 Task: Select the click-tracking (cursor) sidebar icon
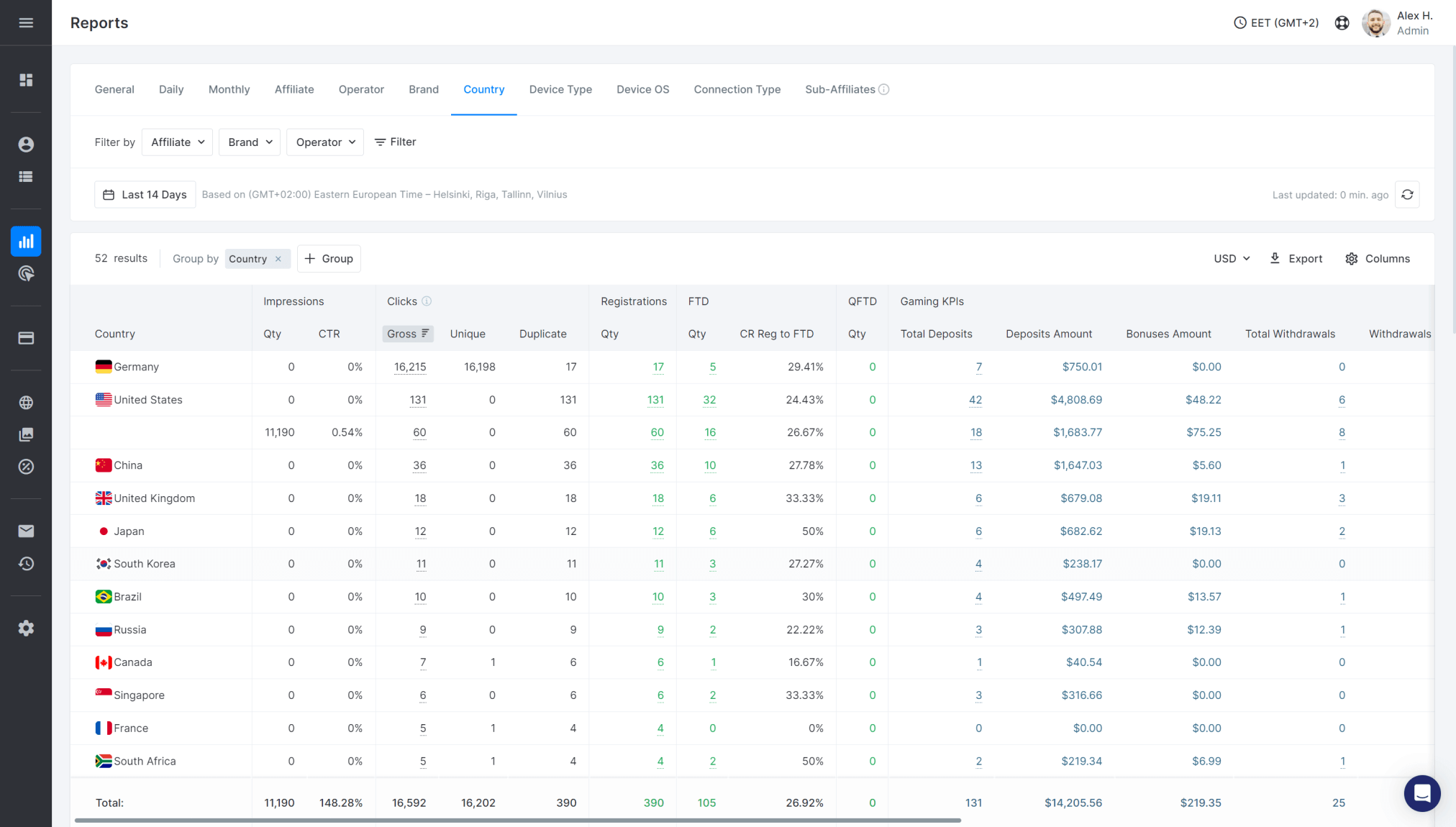[26, 273]
